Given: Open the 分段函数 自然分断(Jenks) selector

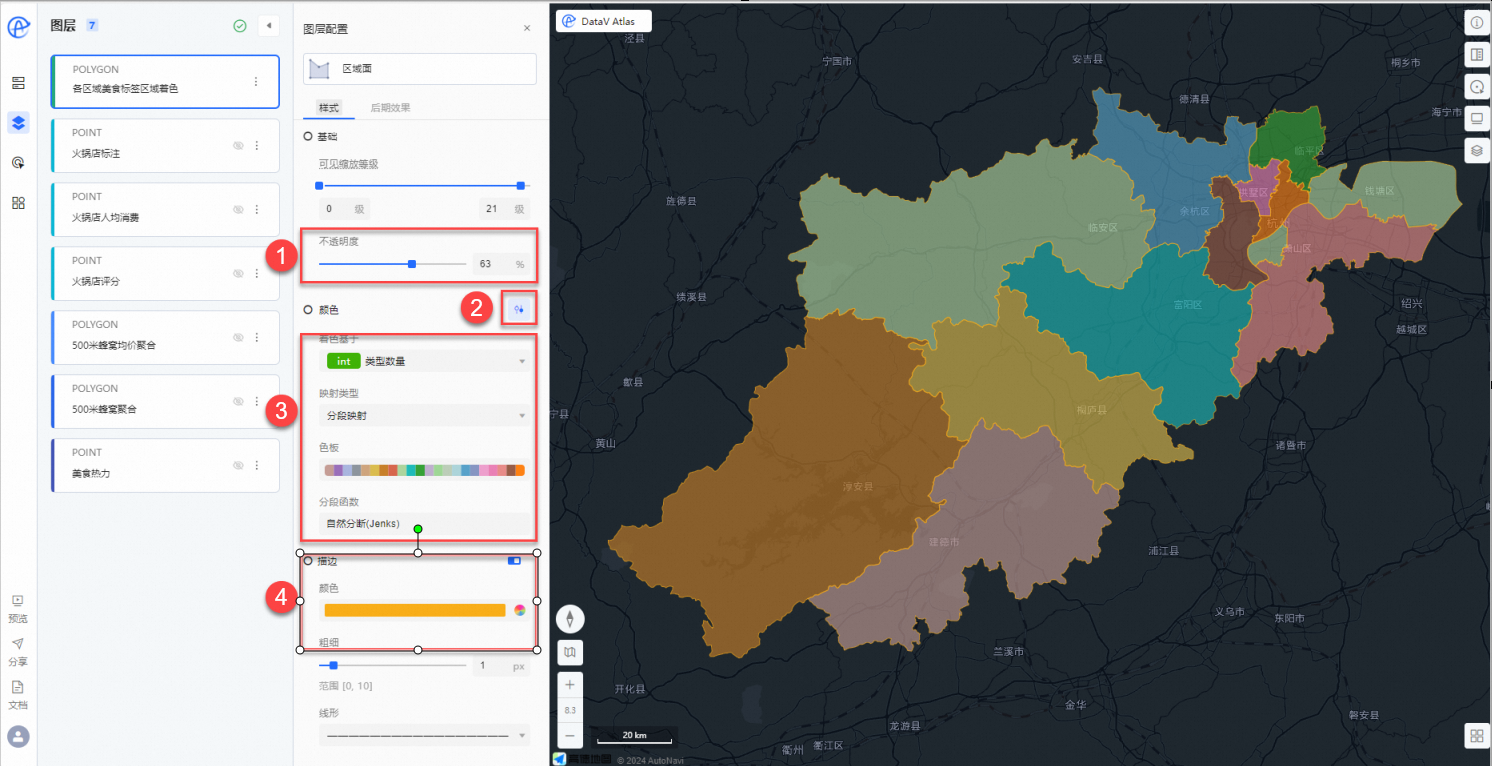Looking at the screenshot, I should [x=424, y=523].
